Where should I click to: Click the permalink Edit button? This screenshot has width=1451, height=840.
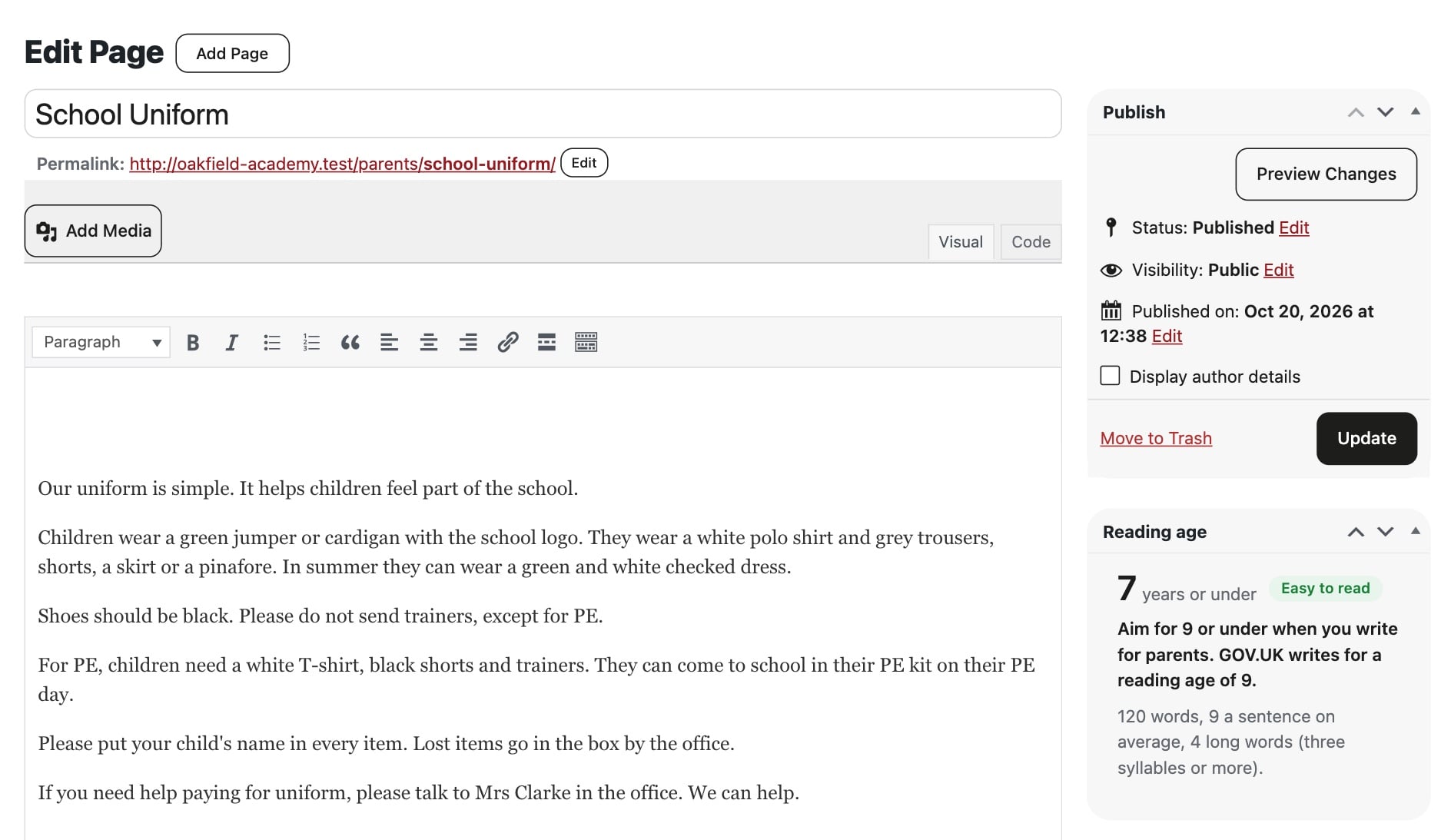tap(584, 163)
